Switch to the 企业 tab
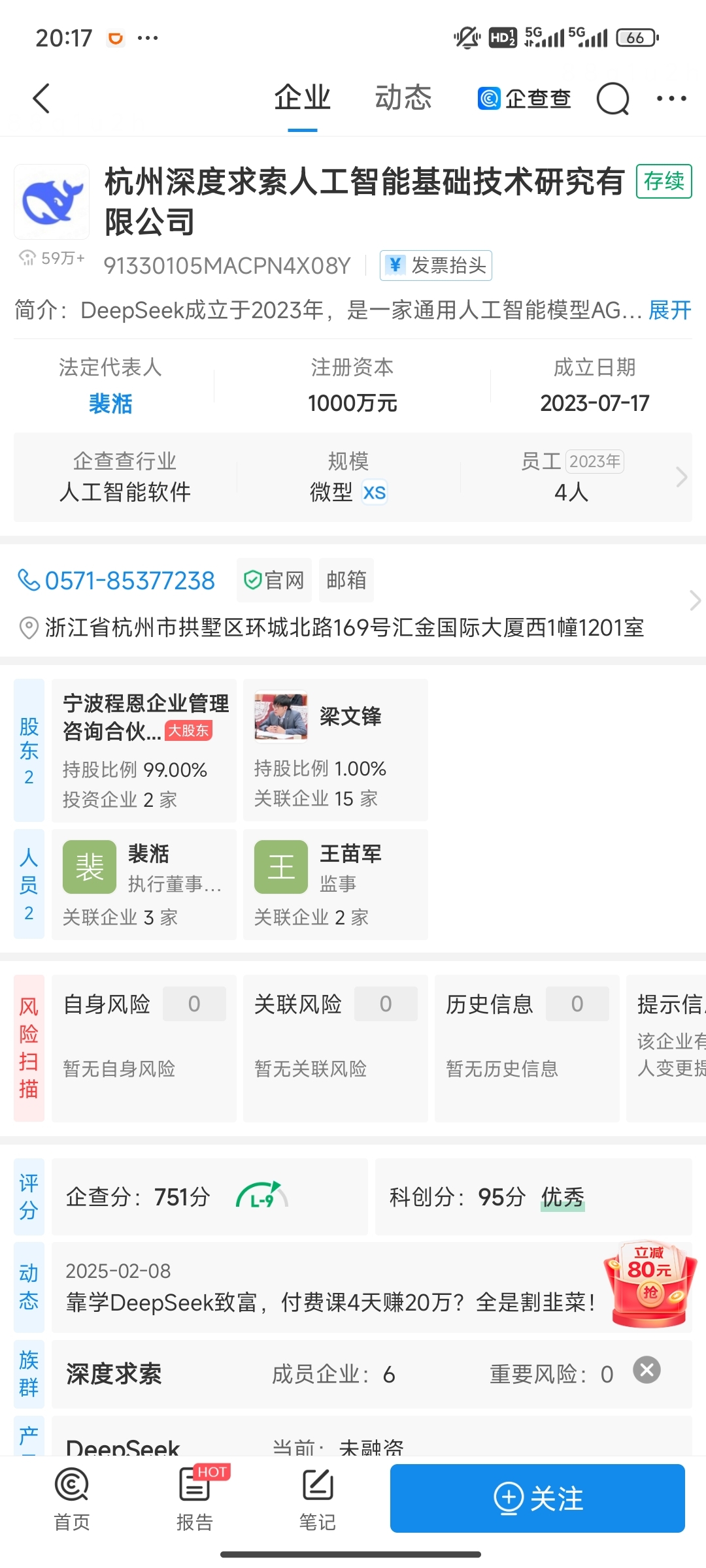This screenshot has height=1568, width=706. (303, 98)
